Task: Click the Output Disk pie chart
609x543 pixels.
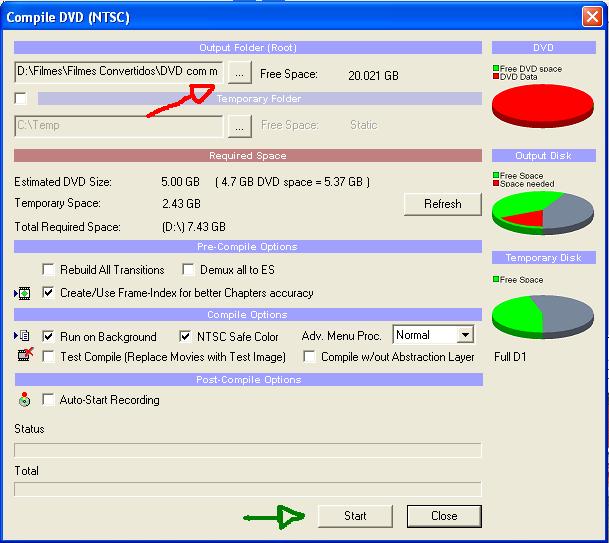Action: point(543,213)
